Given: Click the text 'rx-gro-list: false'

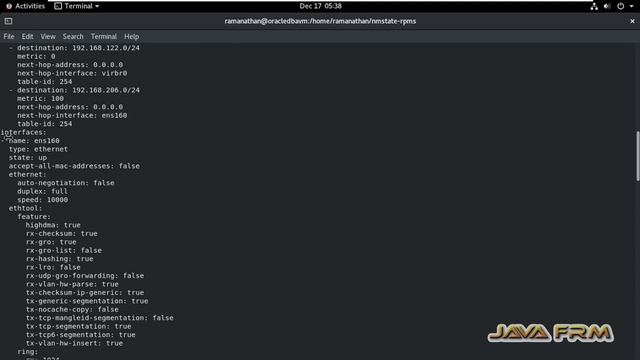Looking at the screenshot, I should point(64,250).
